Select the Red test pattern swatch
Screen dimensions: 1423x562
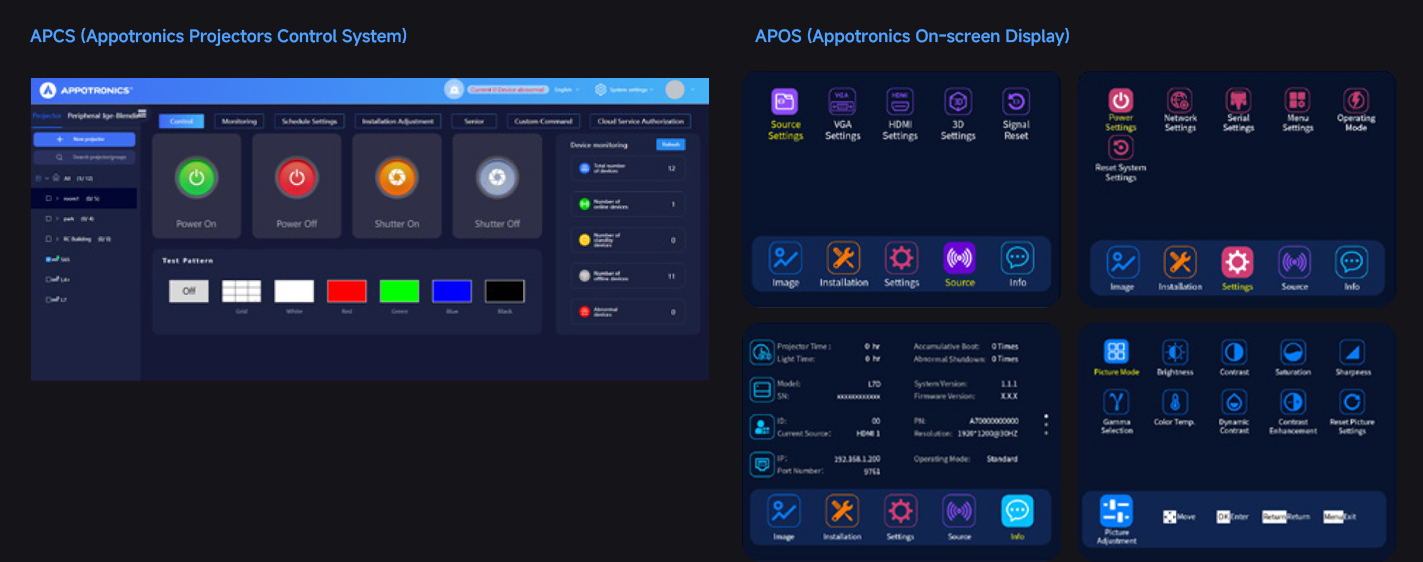click(346, 291)
